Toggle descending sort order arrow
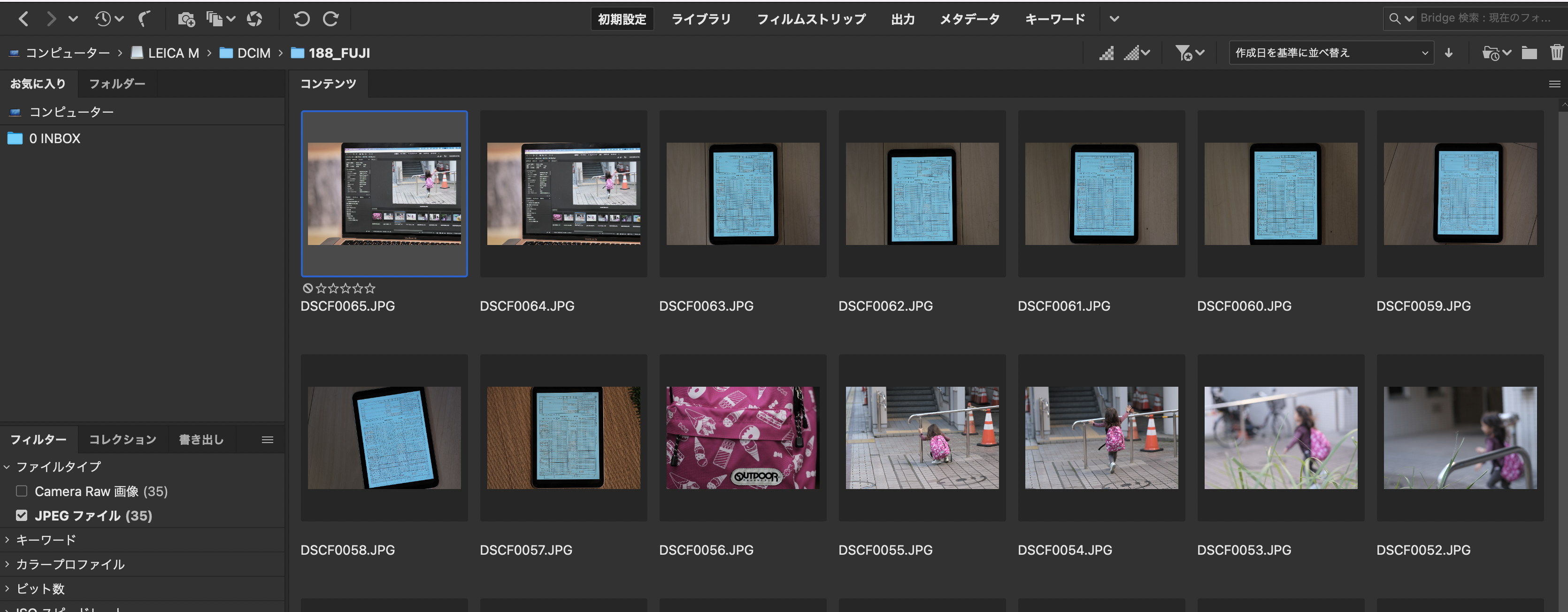Viewport: 1568px width, 612px height. (1449, 53)
